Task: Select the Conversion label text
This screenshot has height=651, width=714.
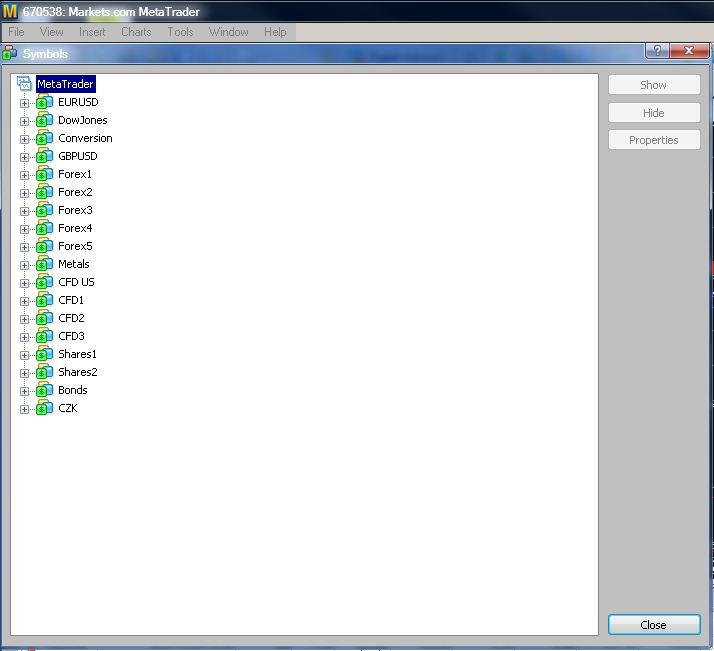Action: [x=85, y=138]
